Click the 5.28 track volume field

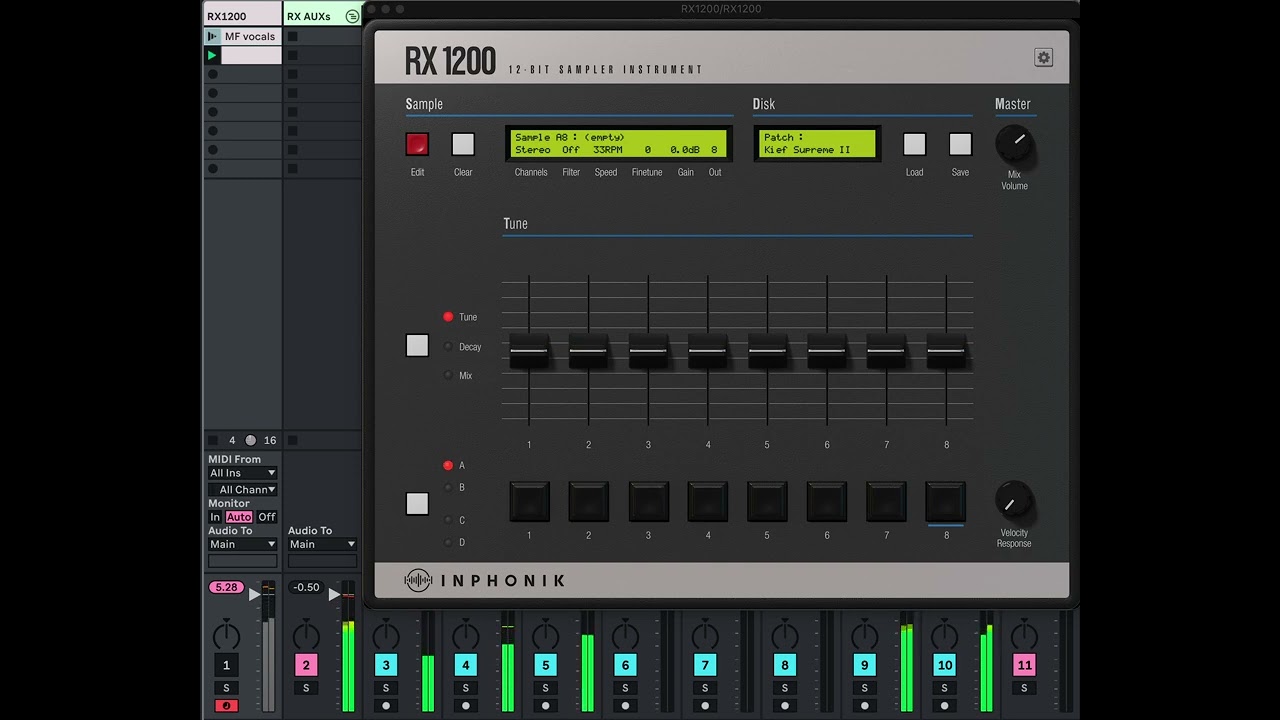226,587
